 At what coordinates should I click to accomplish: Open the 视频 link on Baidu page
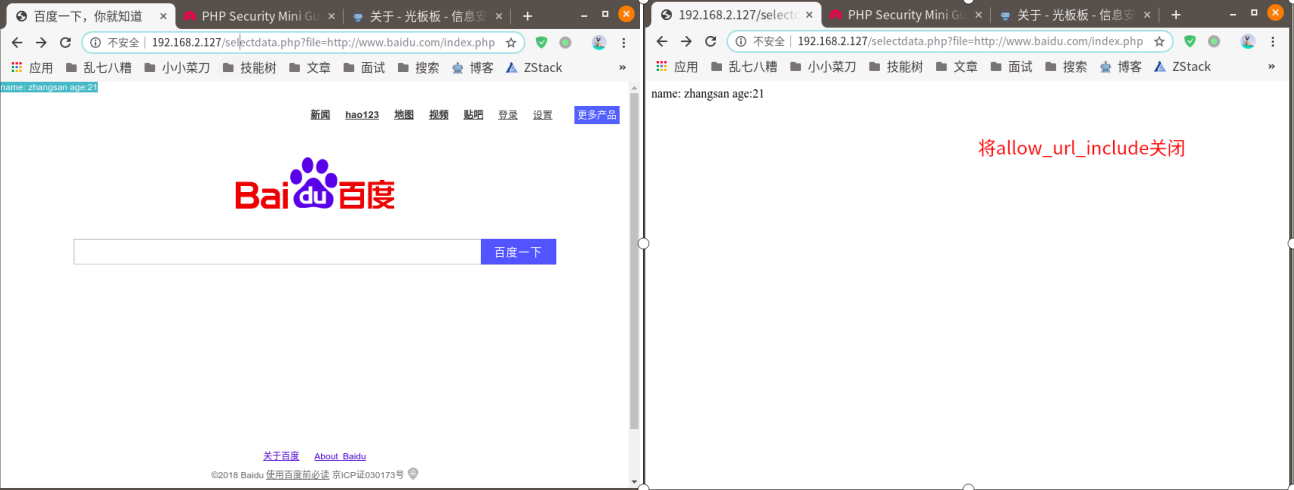point(439,115)
